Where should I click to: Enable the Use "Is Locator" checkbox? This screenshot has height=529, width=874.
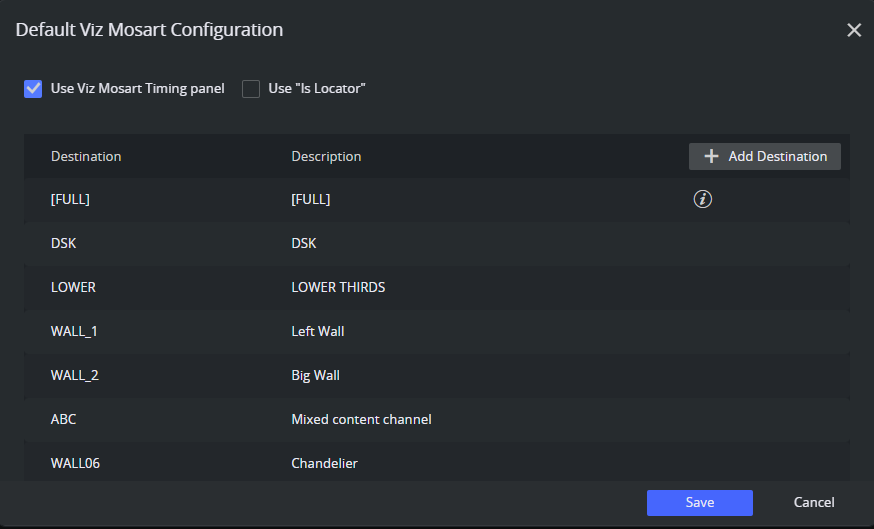tap(251, 89)
